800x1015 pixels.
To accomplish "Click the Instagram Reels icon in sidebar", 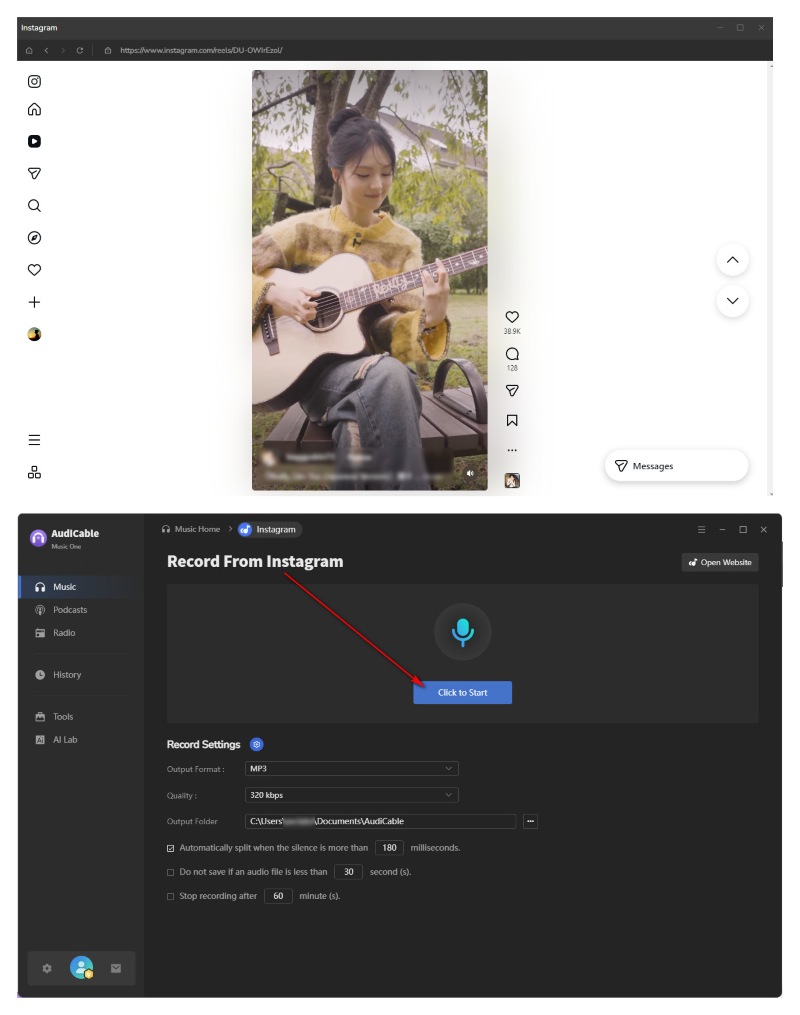I will [x=34, y=142].
